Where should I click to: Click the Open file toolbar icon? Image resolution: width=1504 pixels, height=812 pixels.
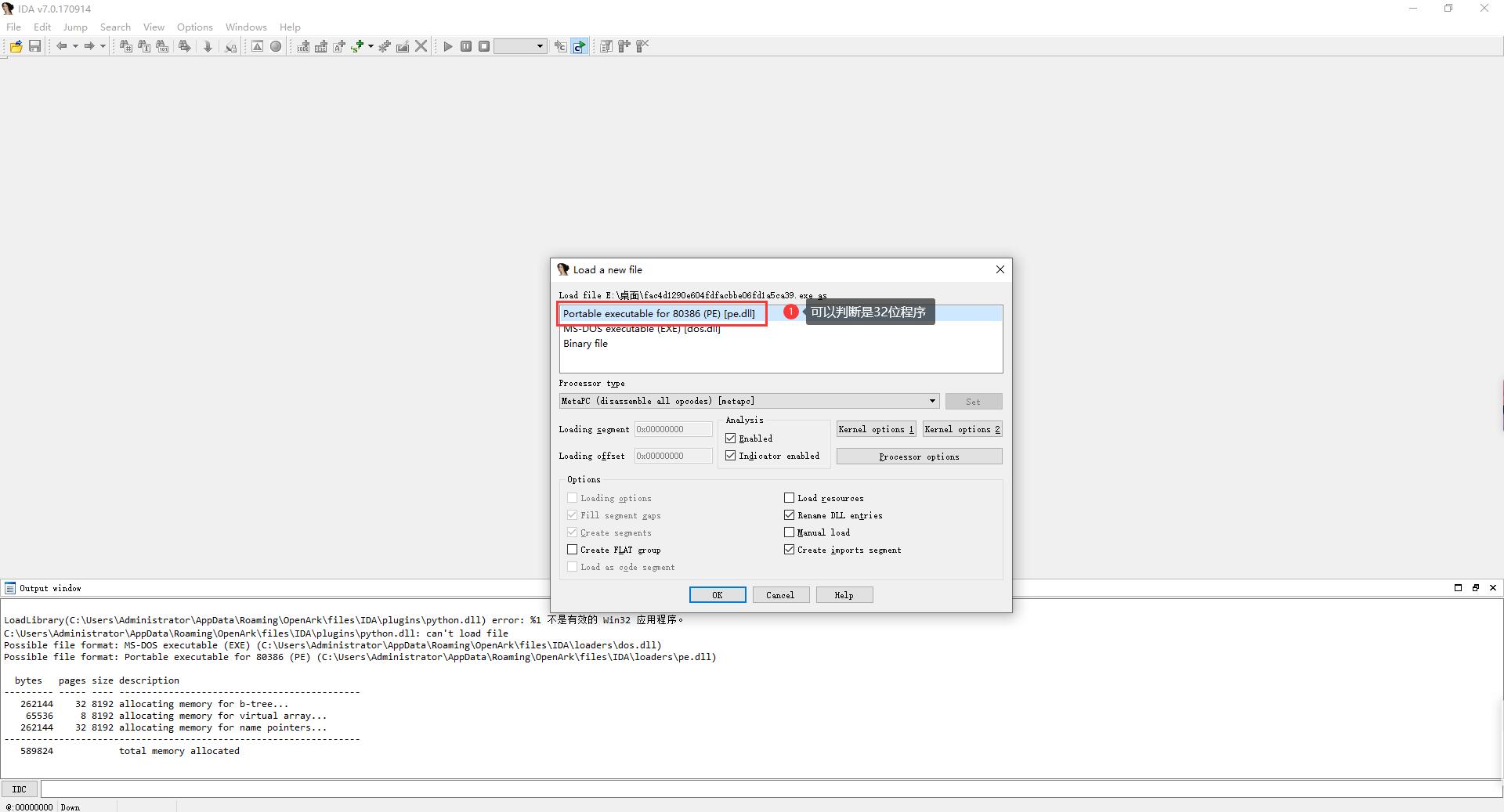(x=16, y=46)
